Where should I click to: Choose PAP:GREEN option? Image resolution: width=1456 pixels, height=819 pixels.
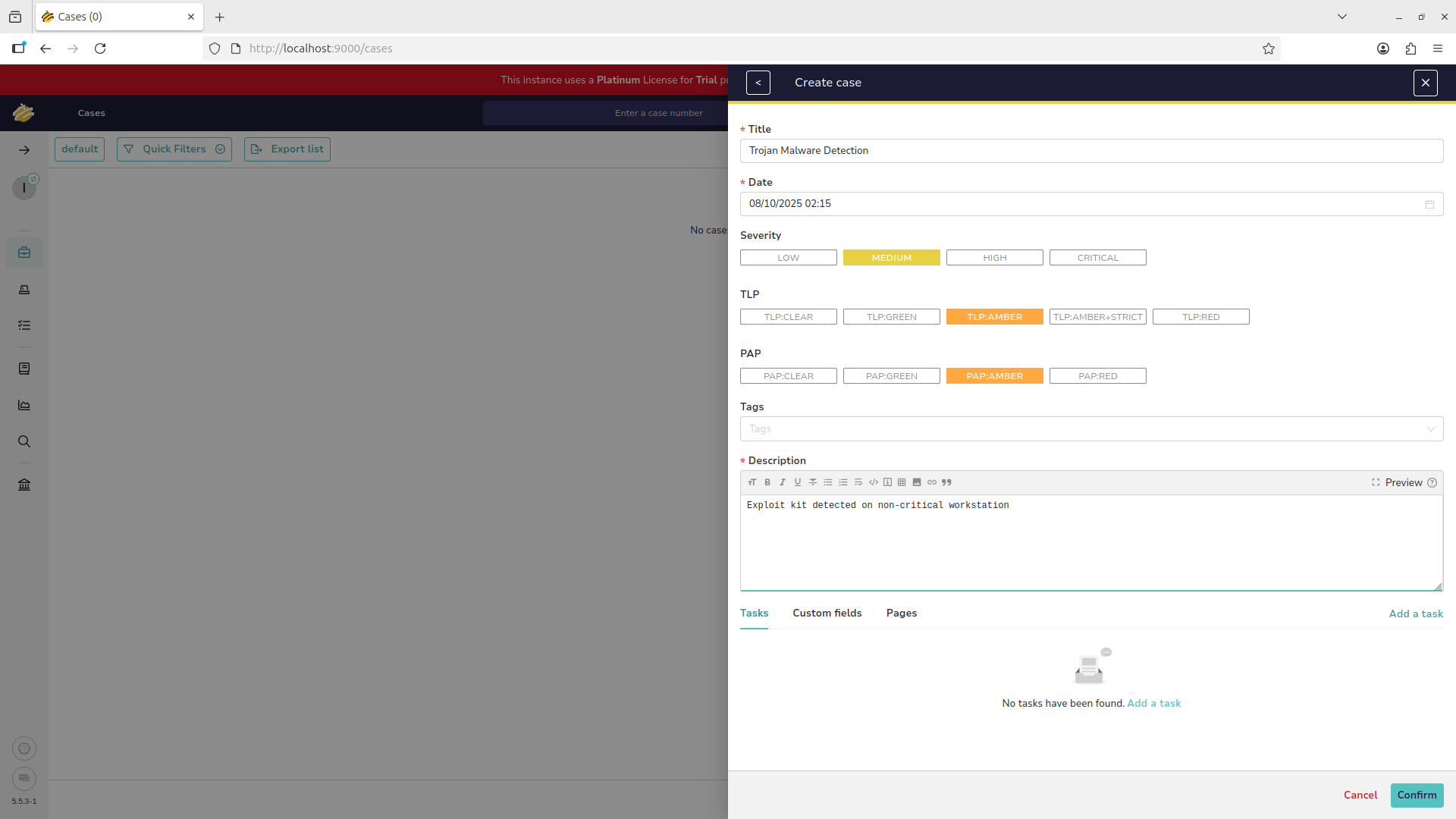coord(891,376)
